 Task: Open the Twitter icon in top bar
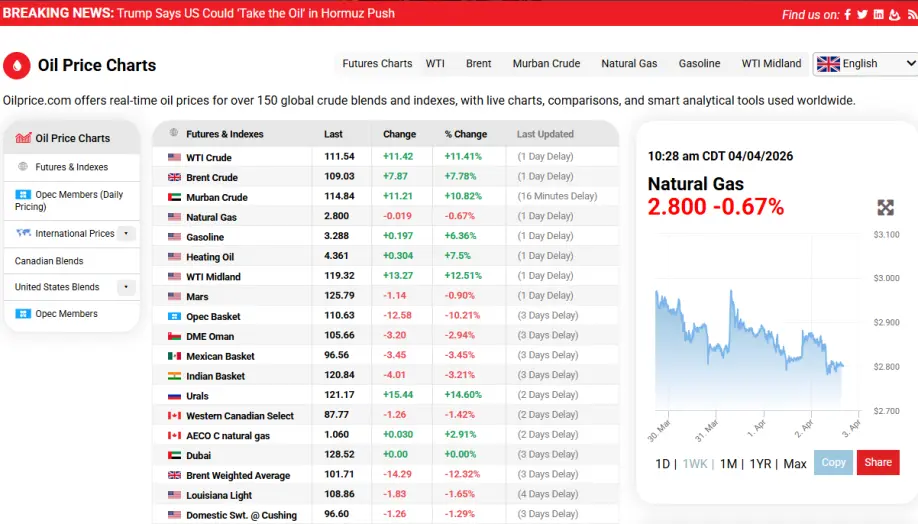pos(863,14)
